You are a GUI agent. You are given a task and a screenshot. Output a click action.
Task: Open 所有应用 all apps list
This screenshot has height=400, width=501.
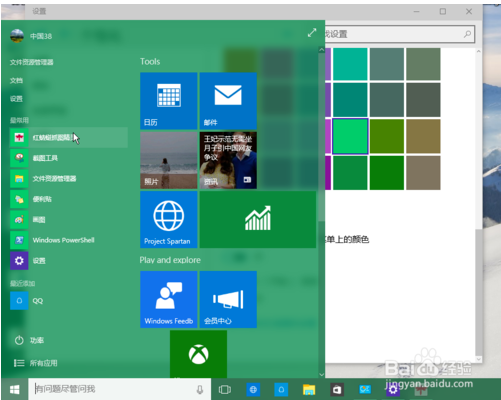click(36, 363)
